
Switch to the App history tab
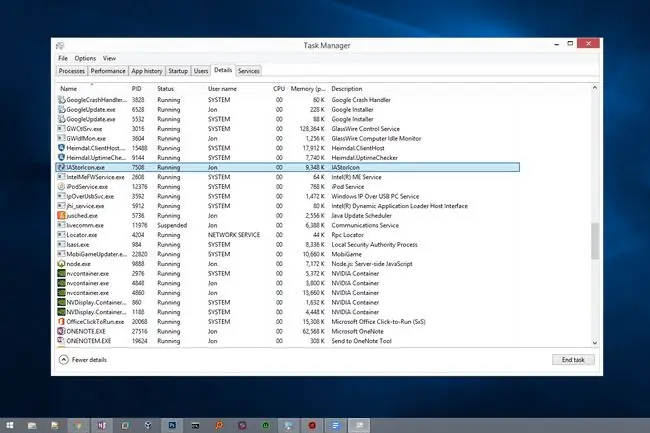click(147, 71)
